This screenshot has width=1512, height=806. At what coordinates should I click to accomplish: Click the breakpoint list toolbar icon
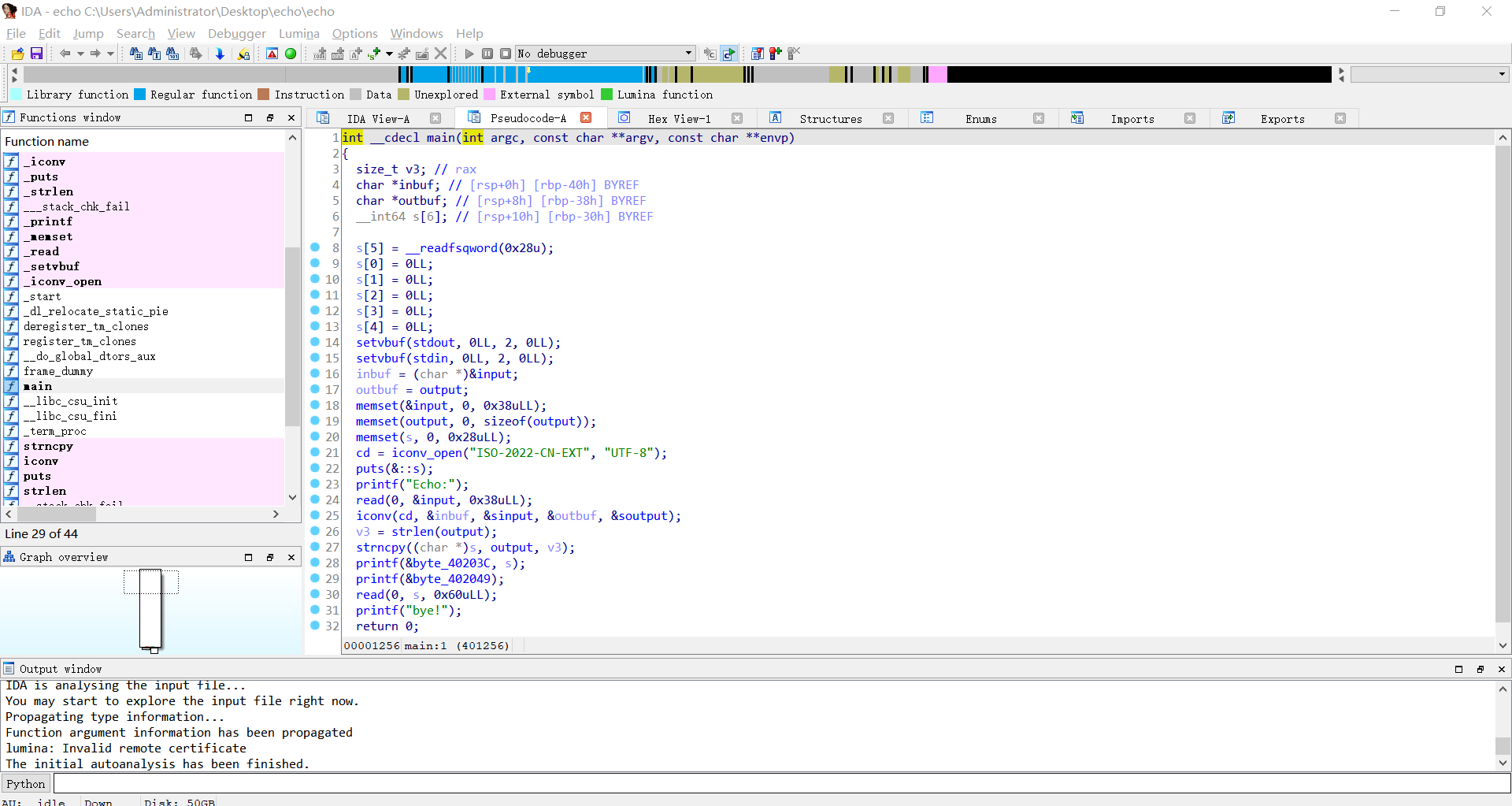pos(757,54)
